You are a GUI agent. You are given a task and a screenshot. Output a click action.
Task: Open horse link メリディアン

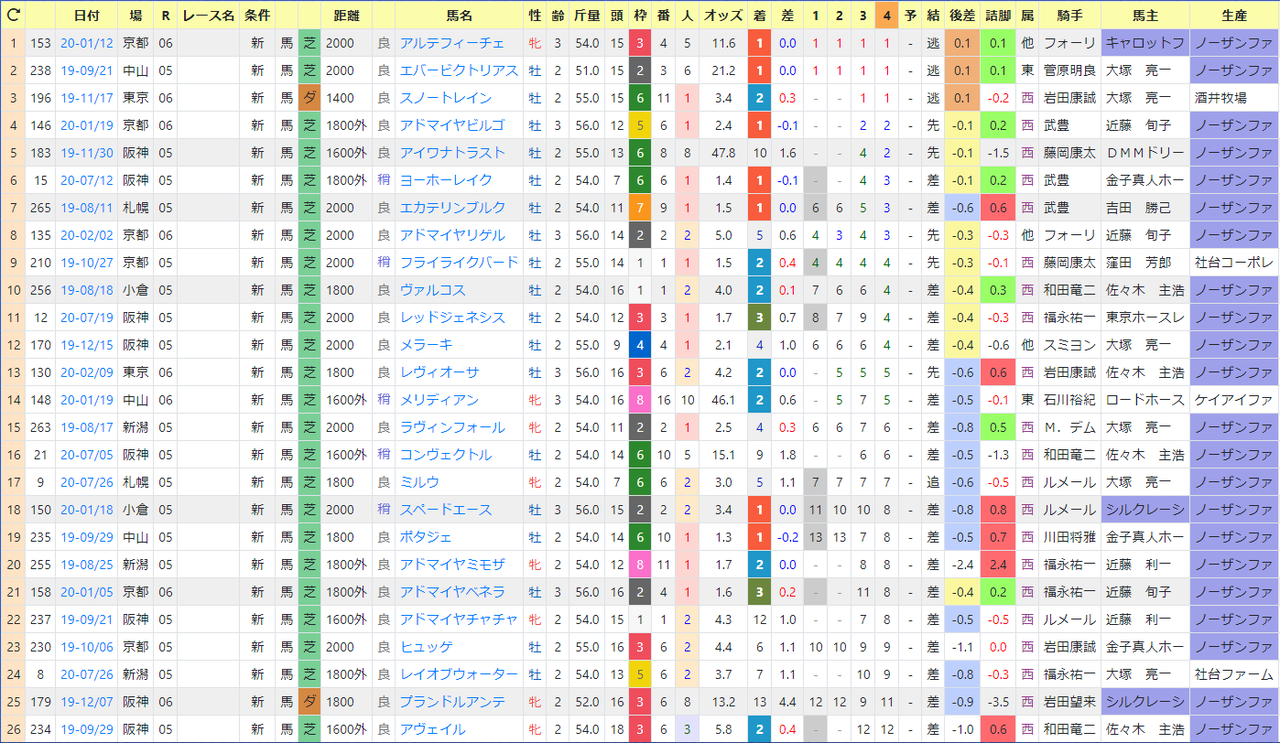(x=439, y=400)
